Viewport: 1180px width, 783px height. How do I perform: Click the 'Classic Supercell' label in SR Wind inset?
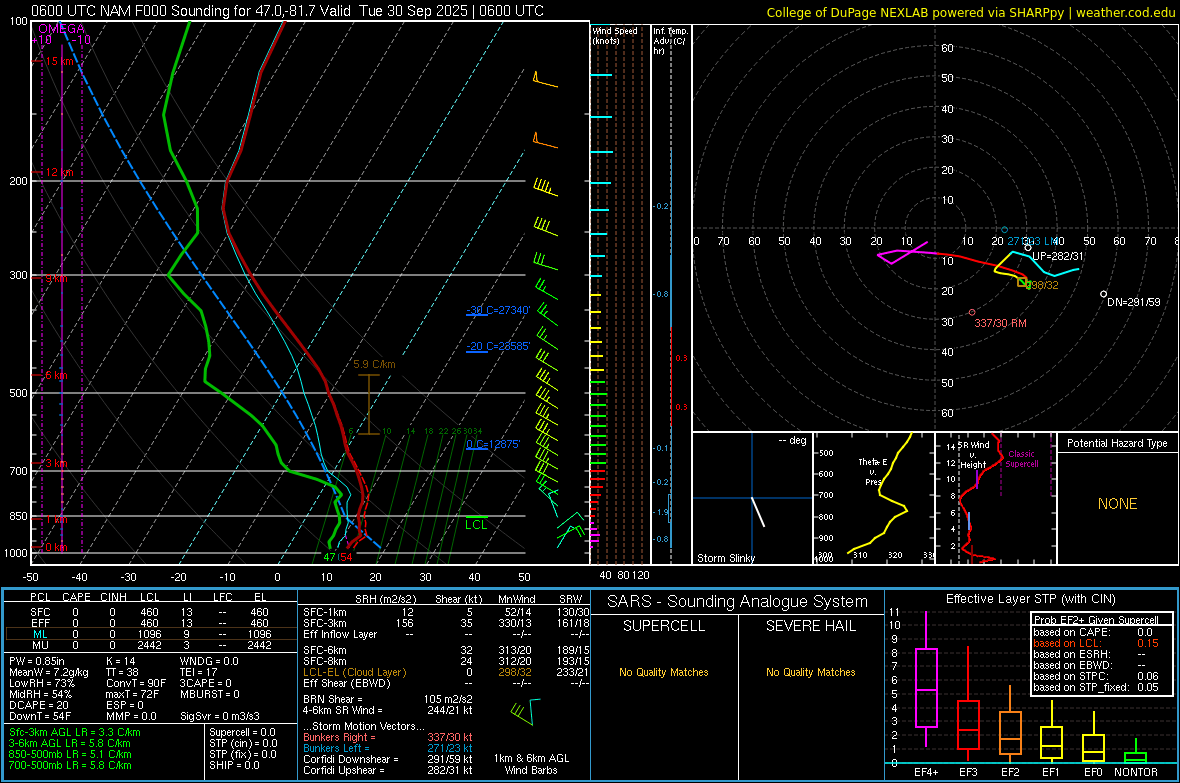coord(1021,459)
